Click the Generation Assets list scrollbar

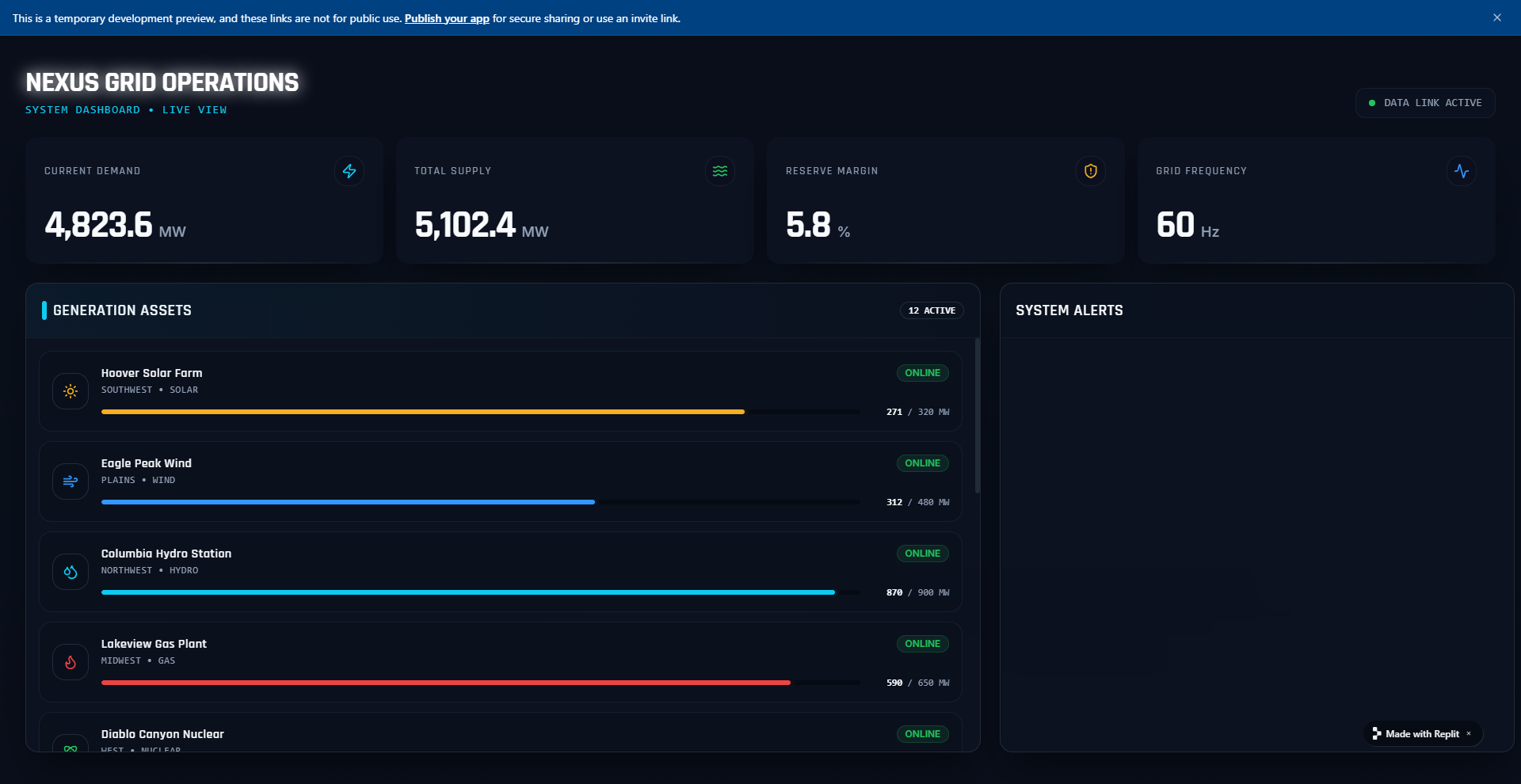point(977,416)
